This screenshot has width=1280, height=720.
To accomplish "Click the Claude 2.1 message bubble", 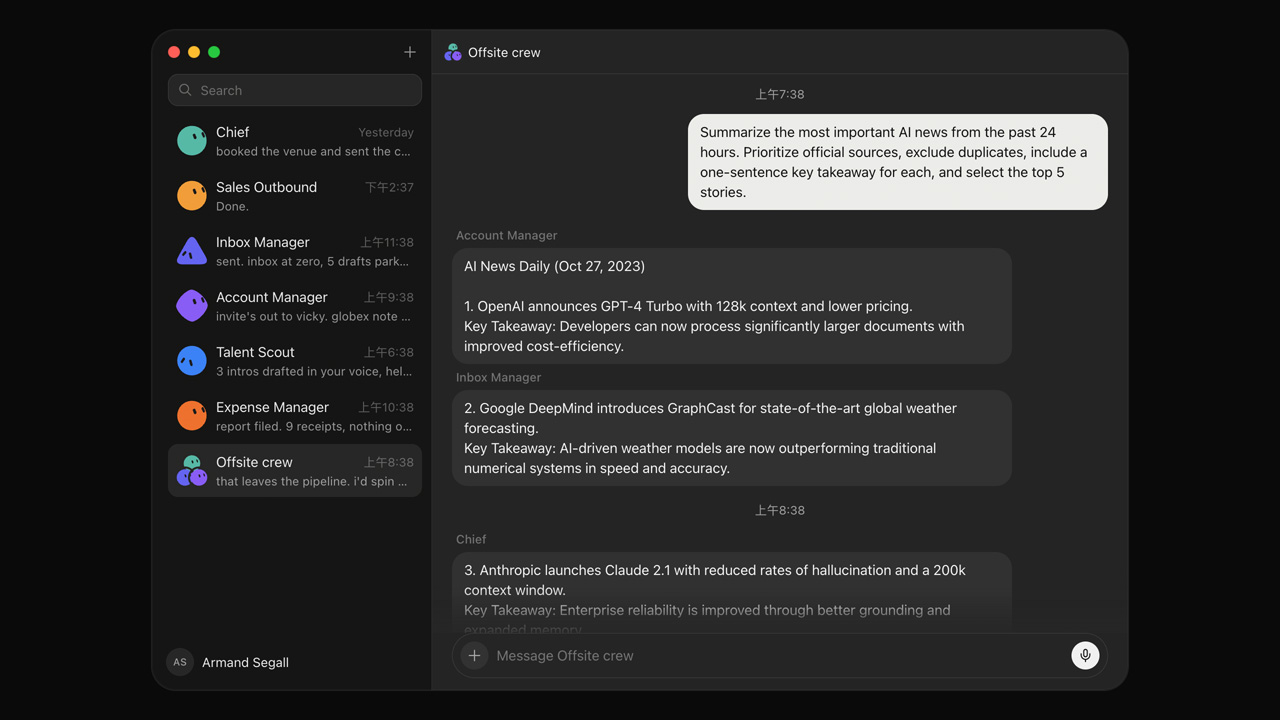I will pos(732,592).
